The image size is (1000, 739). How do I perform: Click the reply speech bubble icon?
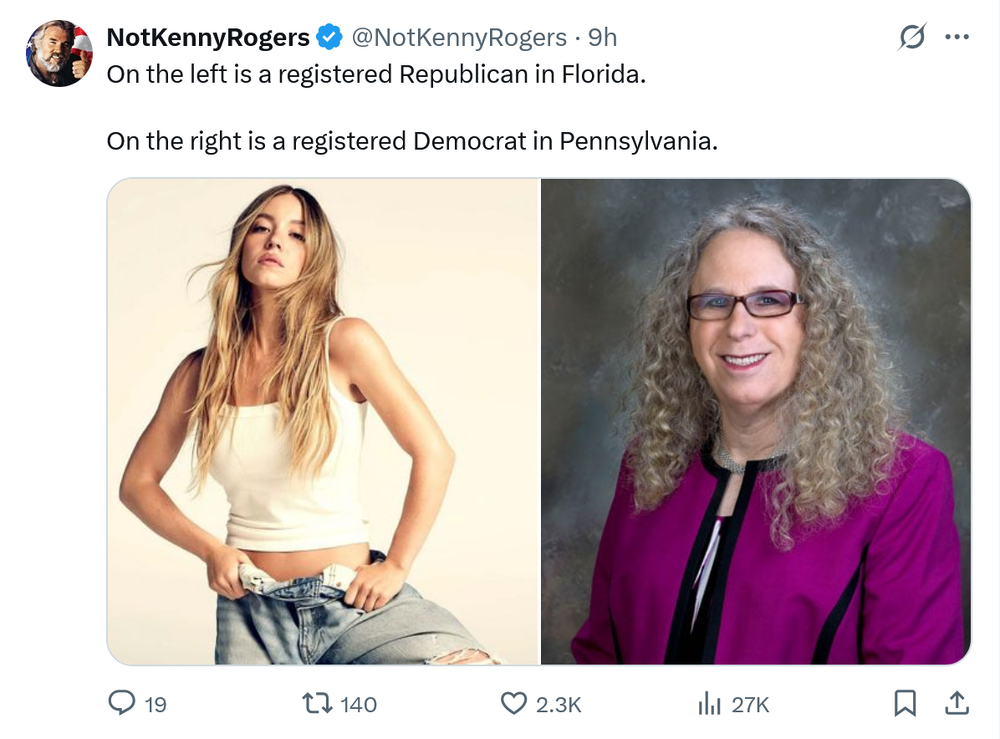(x=121, y=704)
